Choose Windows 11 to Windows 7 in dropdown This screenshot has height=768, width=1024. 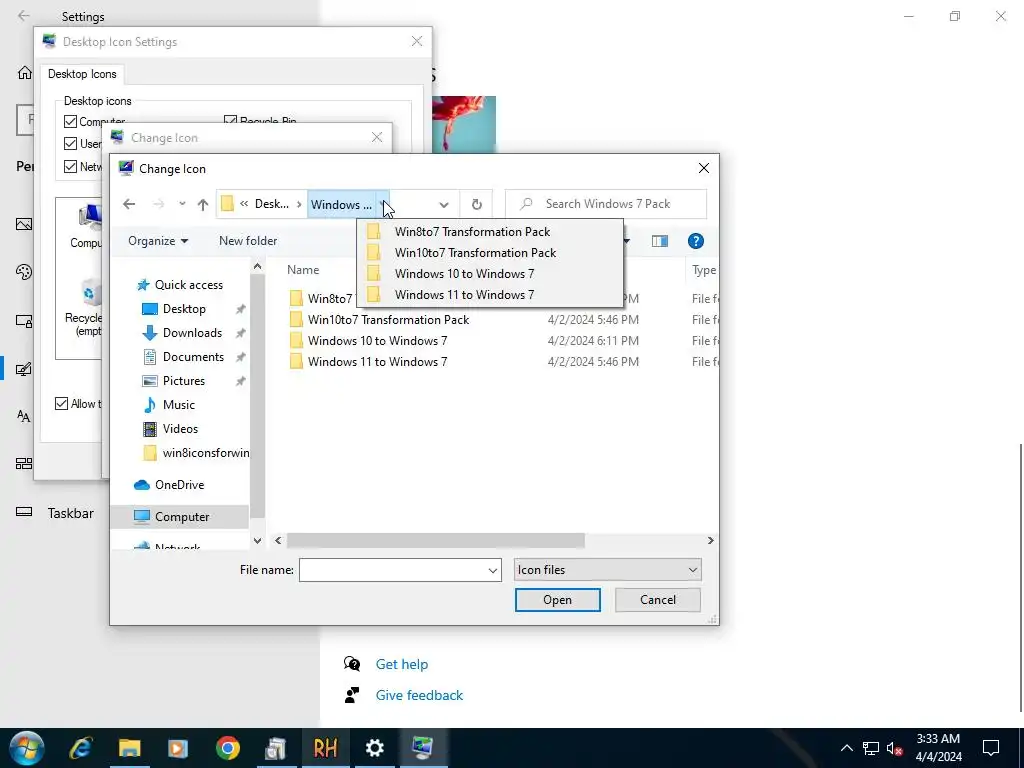[x=490, y=295]
